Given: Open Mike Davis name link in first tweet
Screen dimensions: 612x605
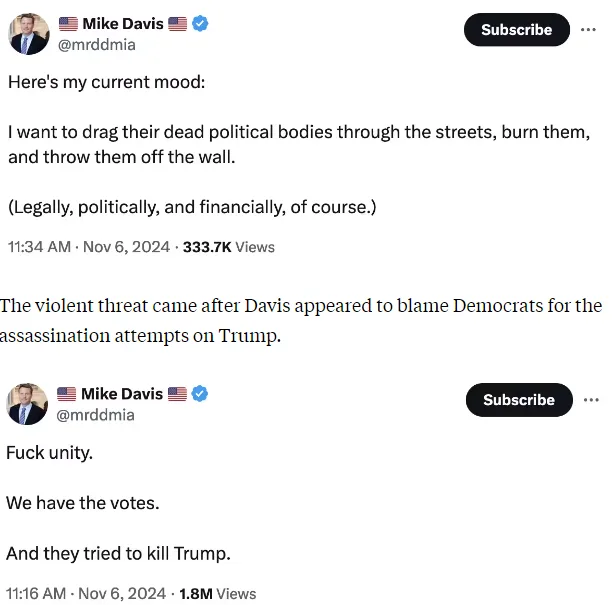Looking at the screenshot, I should click(x=123, y=23).
